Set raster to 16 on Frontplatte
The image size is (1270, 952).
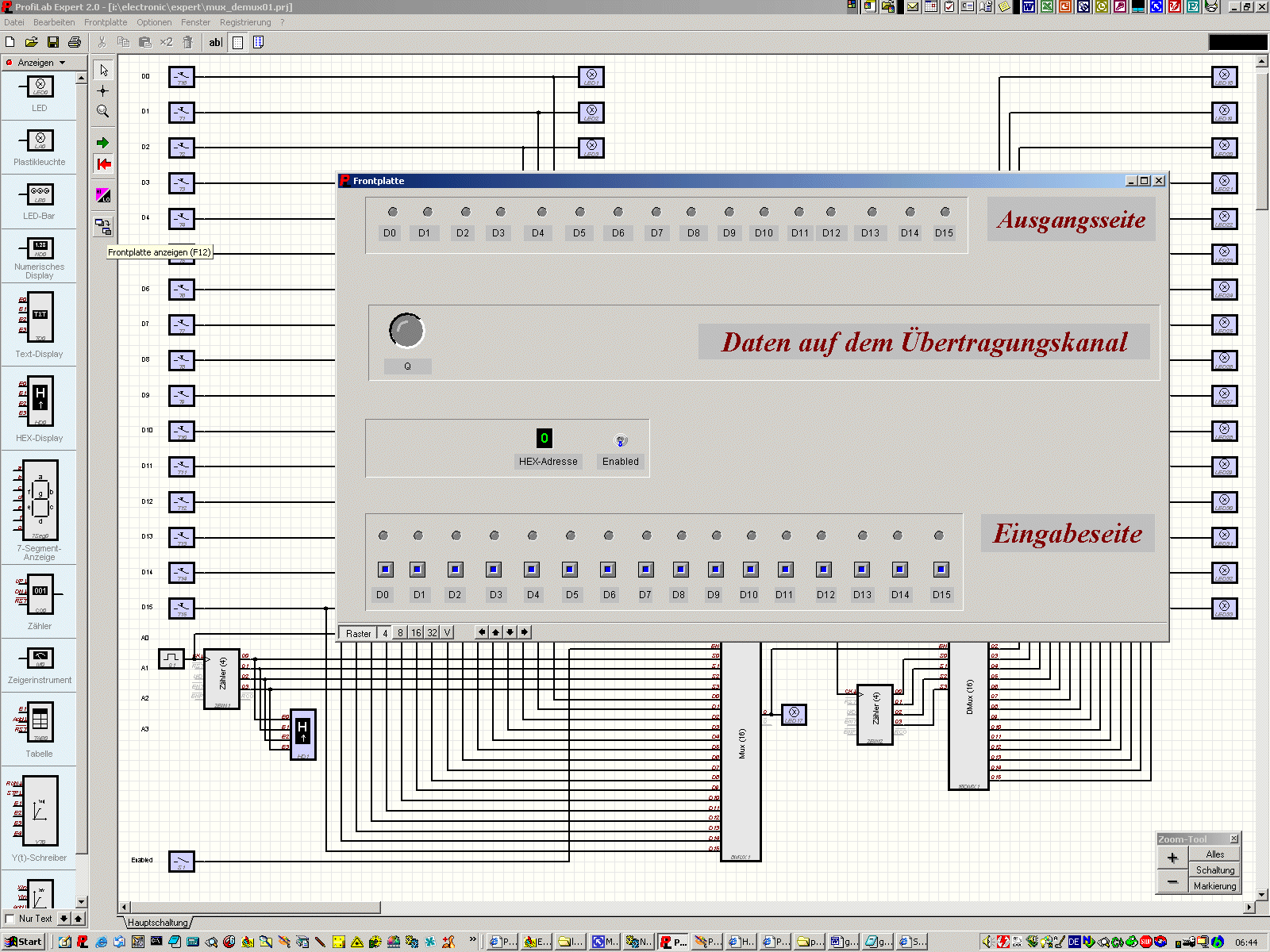pyautogui.click(x=416, y=633)
